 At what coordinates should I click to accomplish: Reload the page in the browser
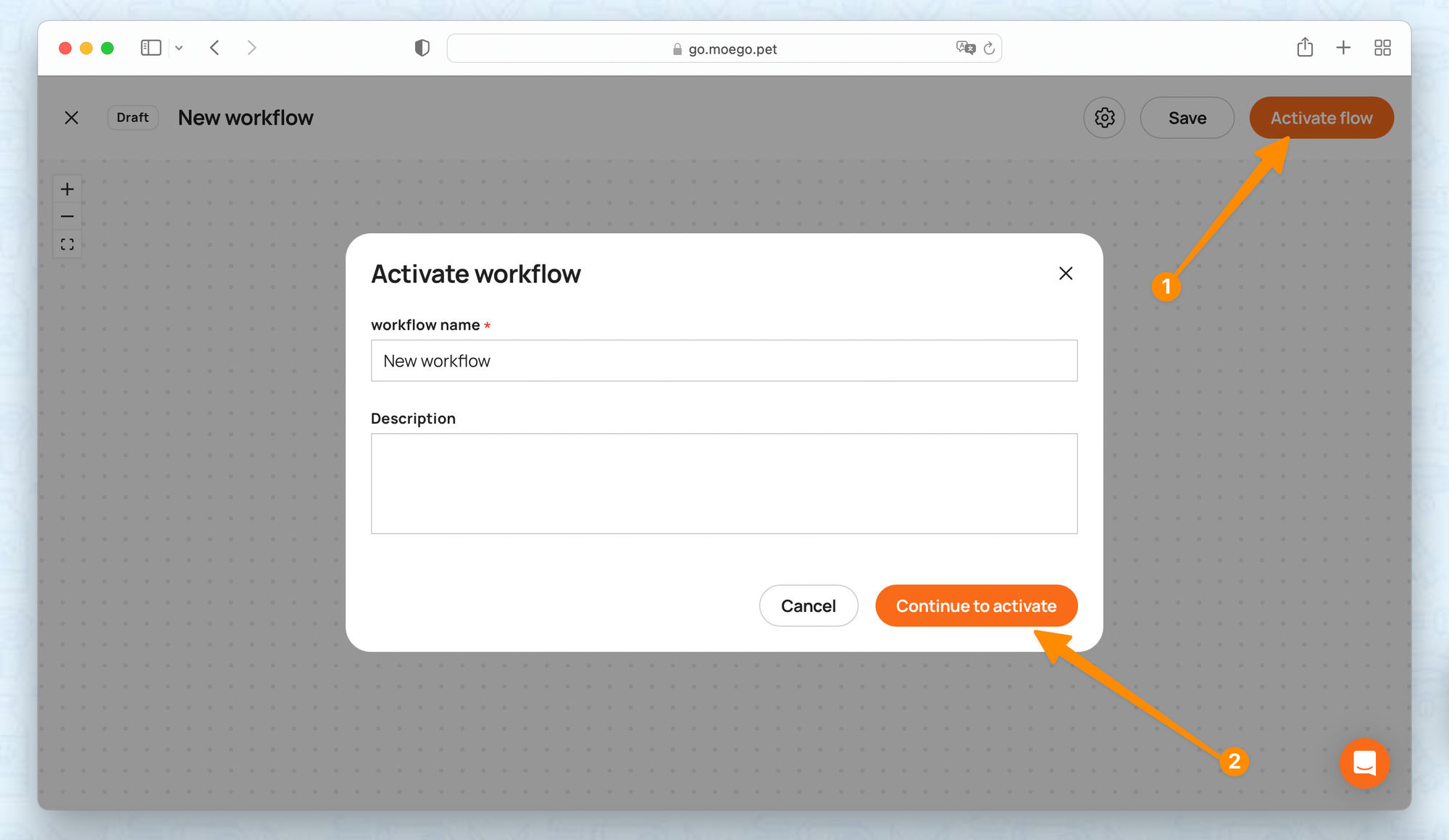point(989,49)
